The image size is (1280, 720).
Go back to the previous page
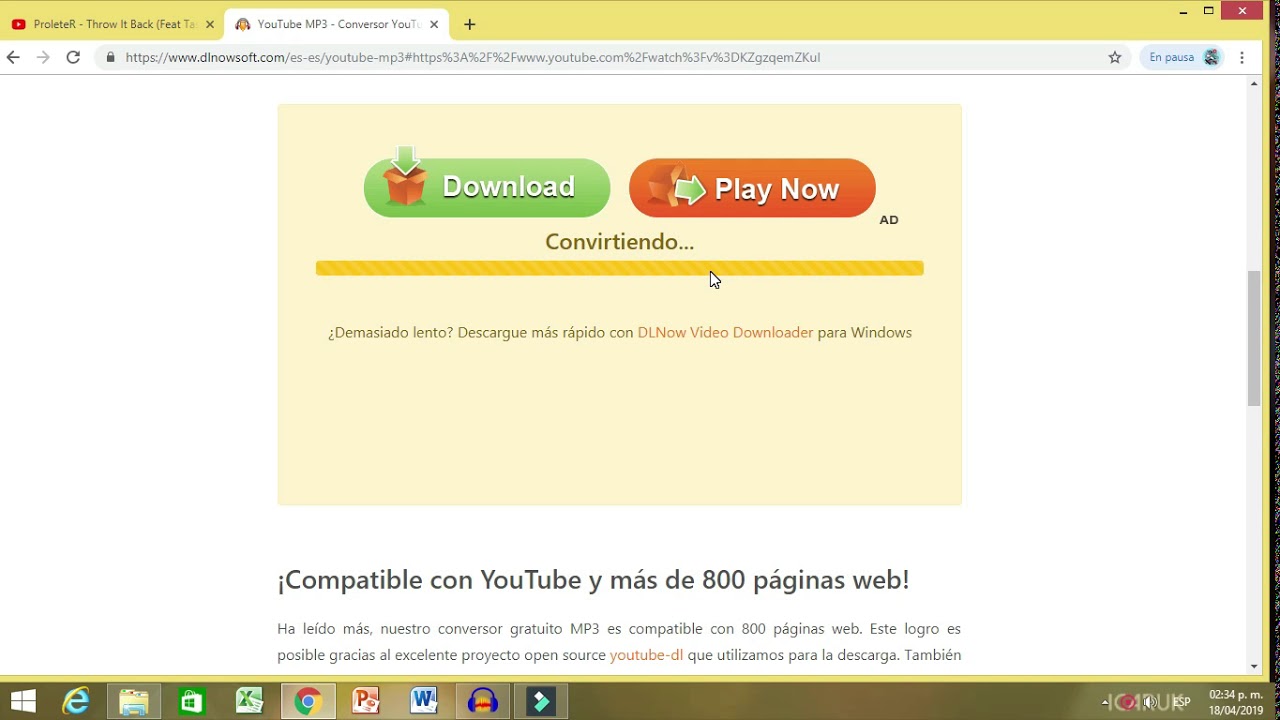[x=13, y=57]
